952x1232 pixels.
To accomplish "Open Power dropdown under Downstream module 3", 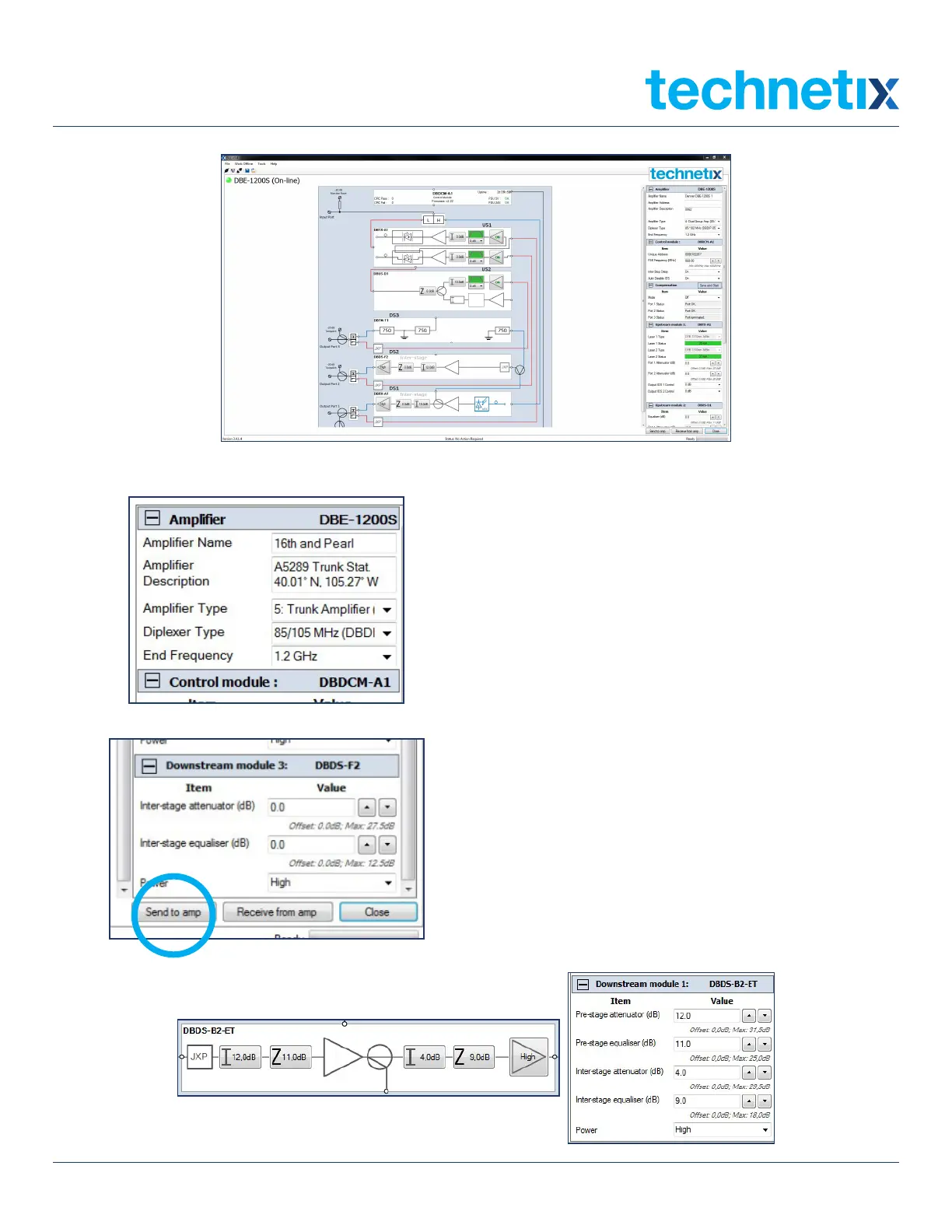I will pyautogui.click(x=332, y=883).
